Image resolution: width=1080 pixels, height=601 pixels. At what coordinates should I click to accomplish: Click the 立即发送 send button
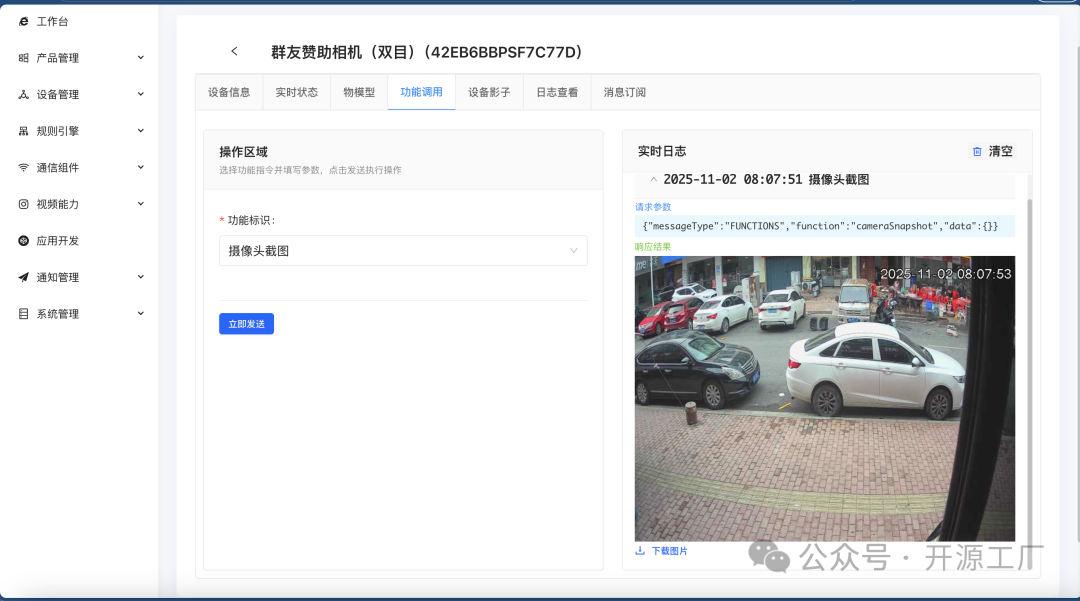246,323
